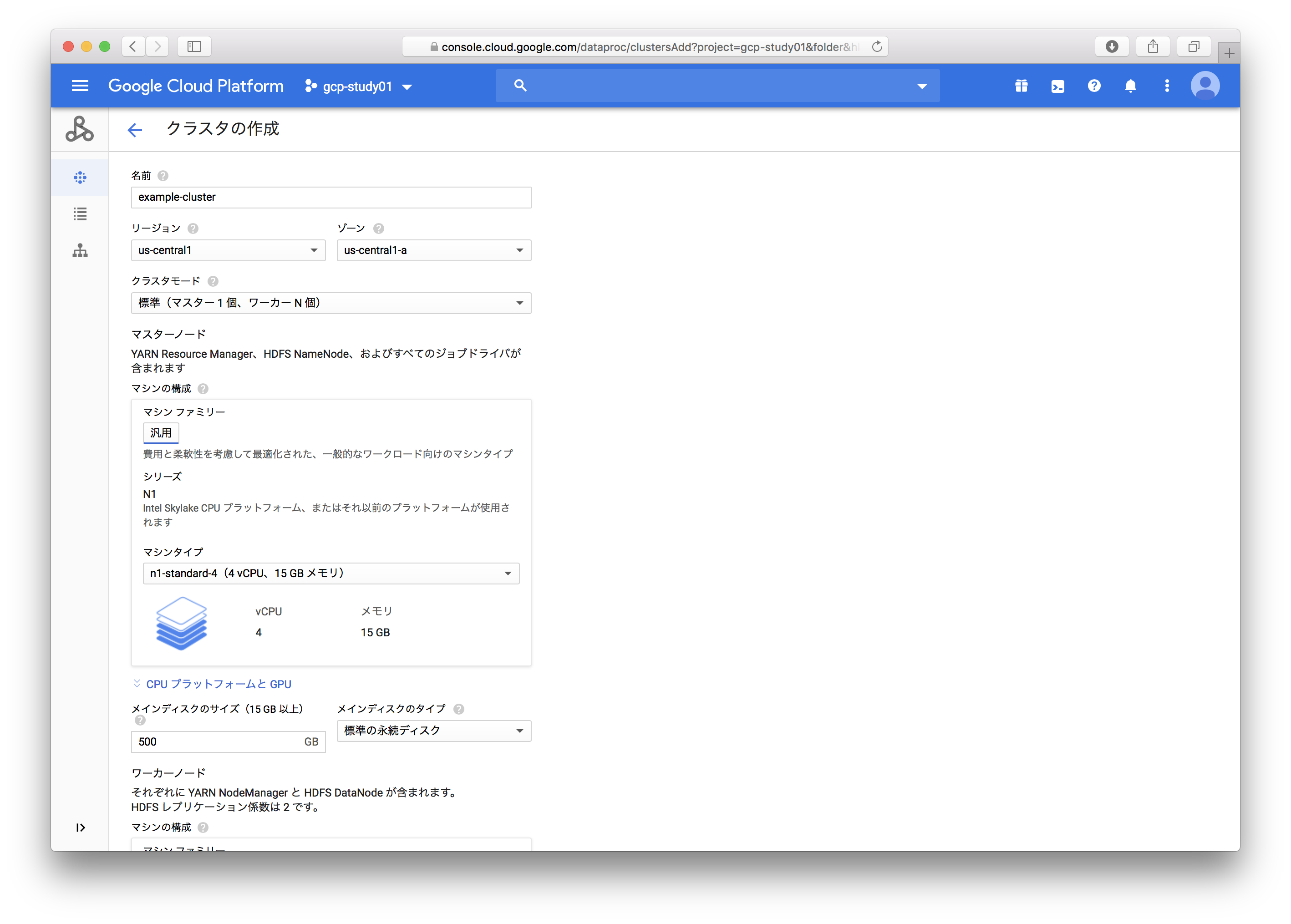Click the Dataproc logo above the sidebar
This screenshot has width=1291, height=924.
(79, 129)
